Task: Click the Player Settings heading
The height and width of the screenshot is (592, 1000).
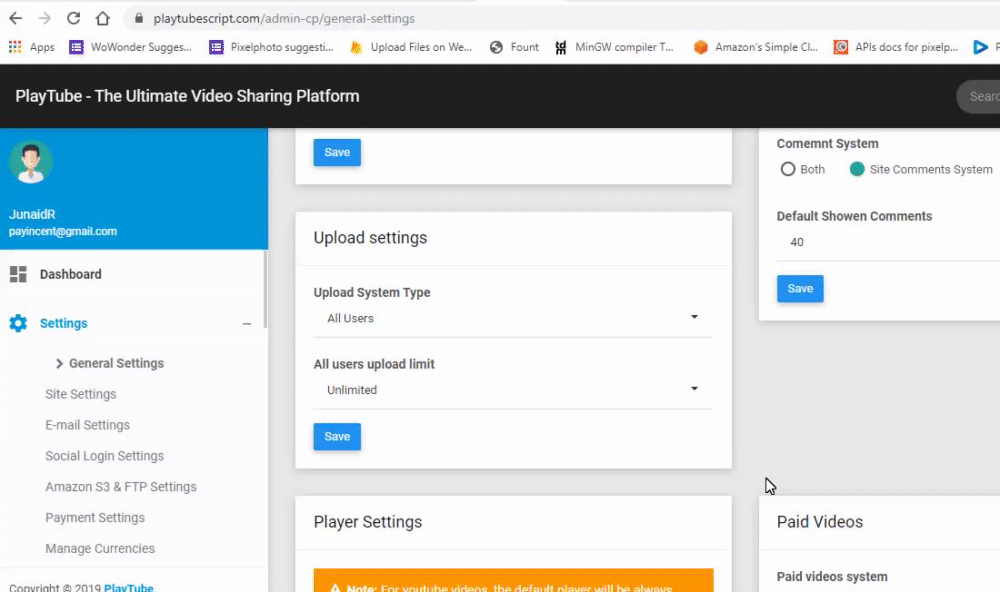Action: [368, 522]
